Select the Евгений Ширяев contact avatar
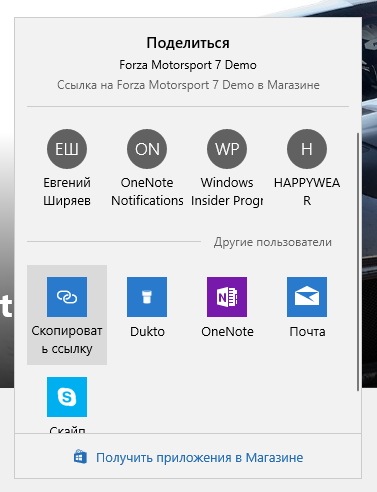This screenshot has height=492, width=377. (x=67, y=149)
